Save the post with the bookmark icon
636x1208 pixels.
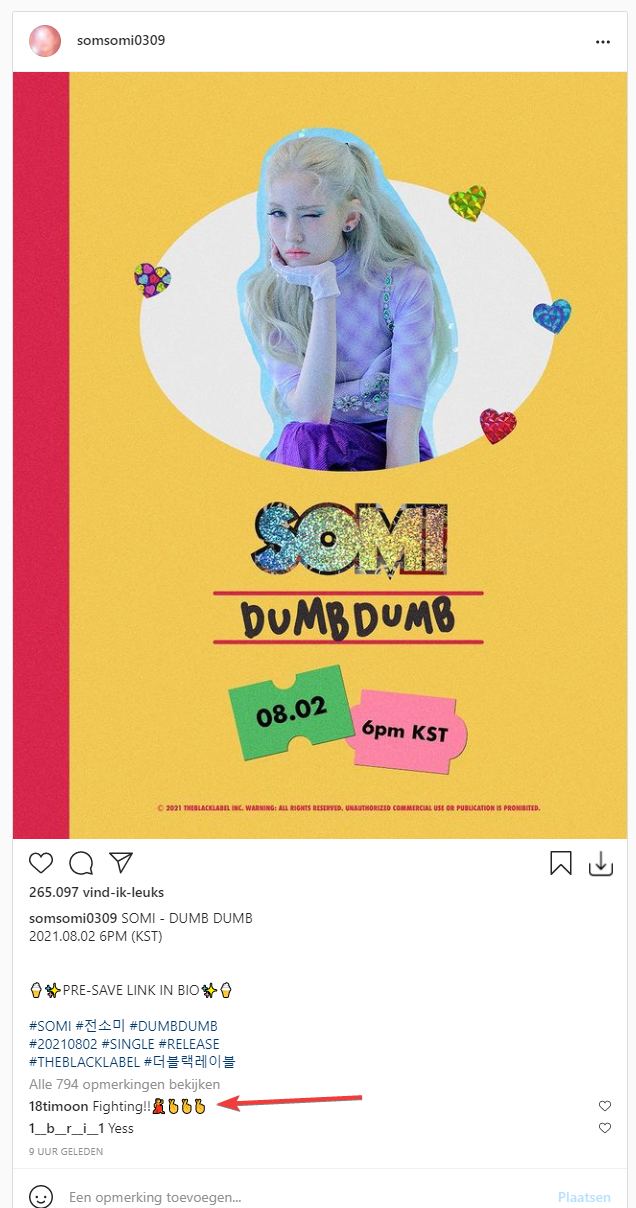coord(561,864)
